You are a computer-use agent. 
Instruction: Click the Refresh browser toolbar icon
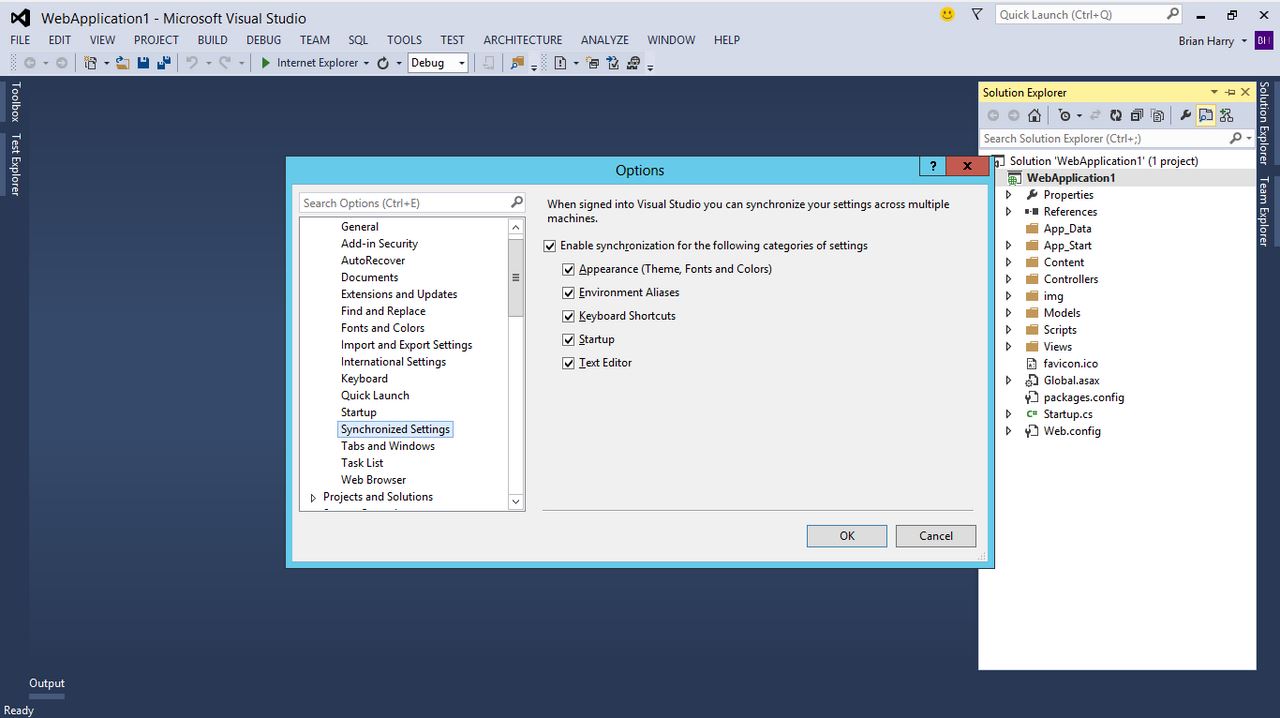(383, 63)
